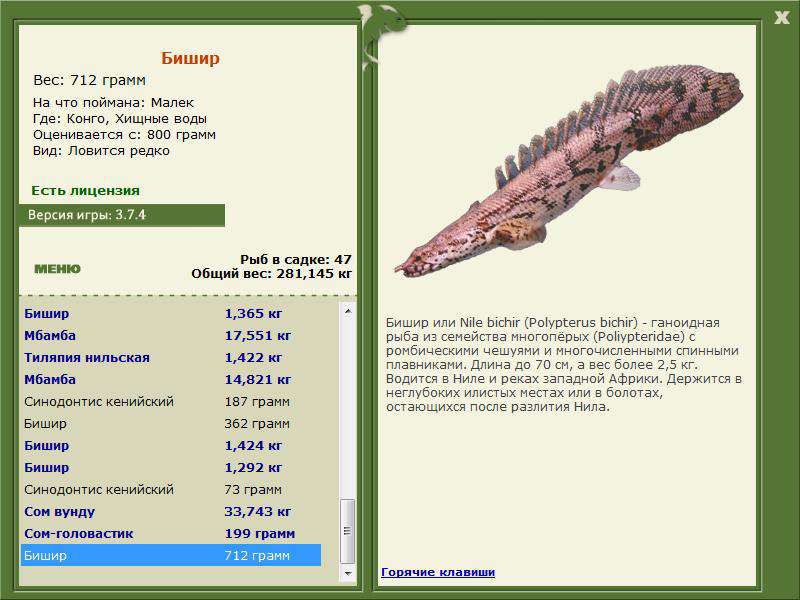Screen dimensions: 800x600
Task: Click the Вид: Ловится редко line
Action: click(101, 151)
